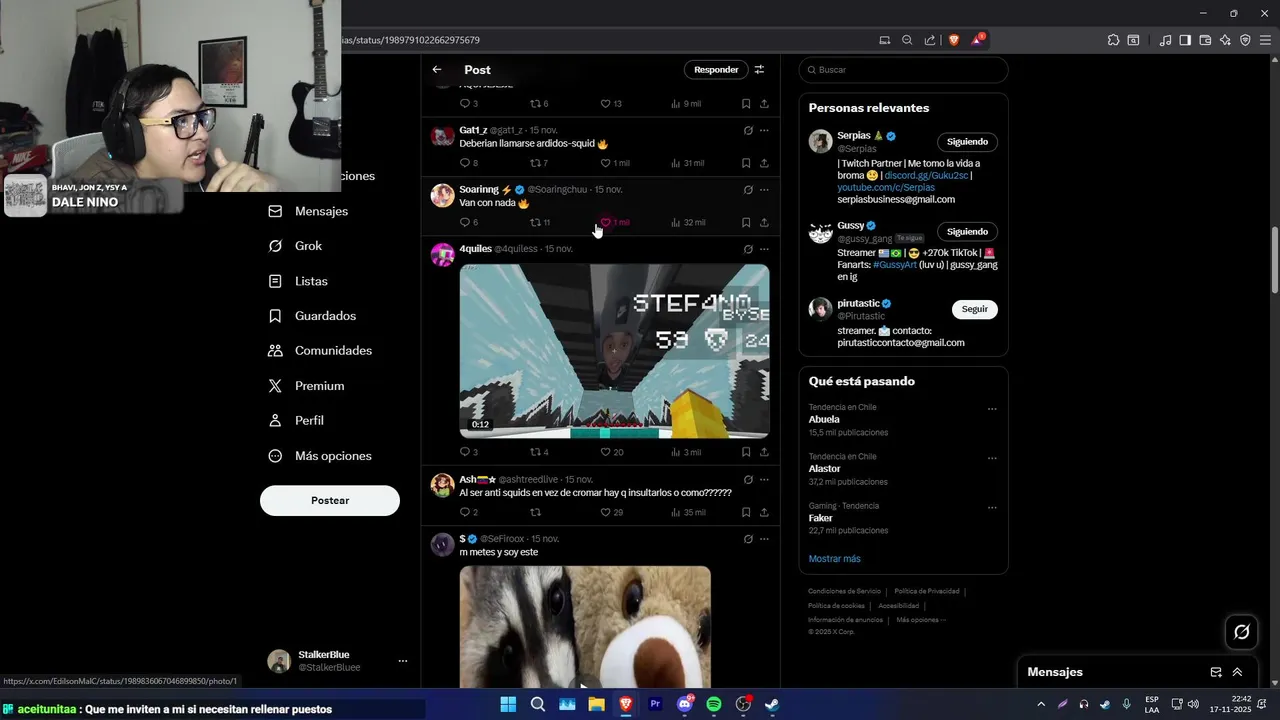This screenshot has height=720, width=1280.
Task: Bookmark the Soarinng reply
Action: pos(746,222)
